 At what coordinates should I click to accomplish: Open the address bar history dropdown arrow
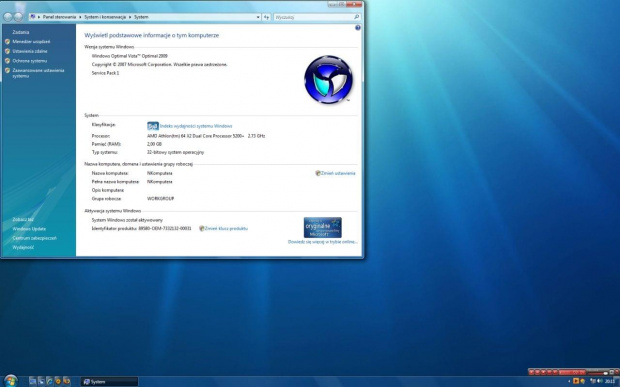pos(258,17)
